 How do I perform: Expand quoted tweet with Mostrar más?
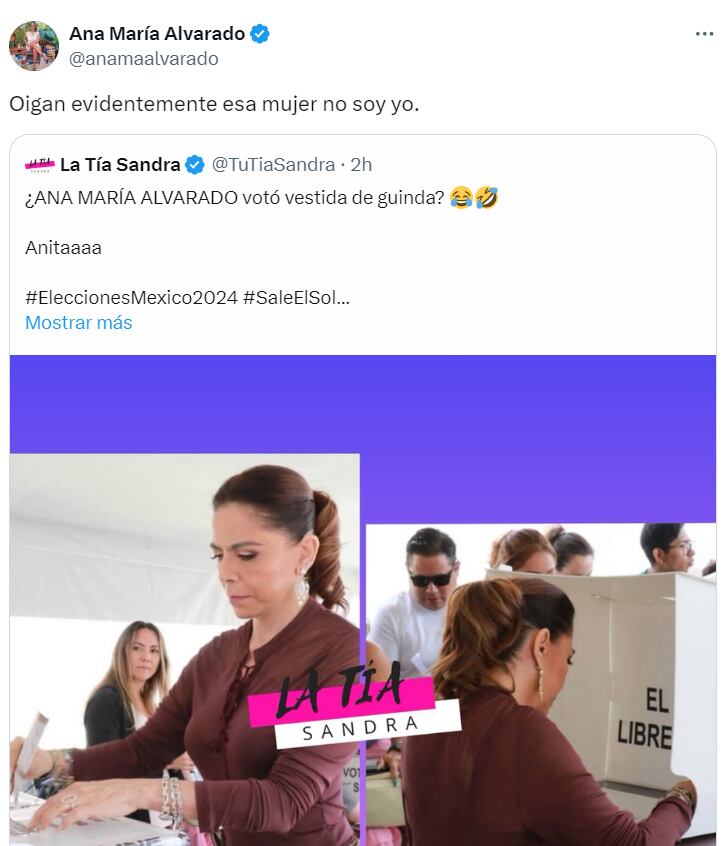pos(79,323)
